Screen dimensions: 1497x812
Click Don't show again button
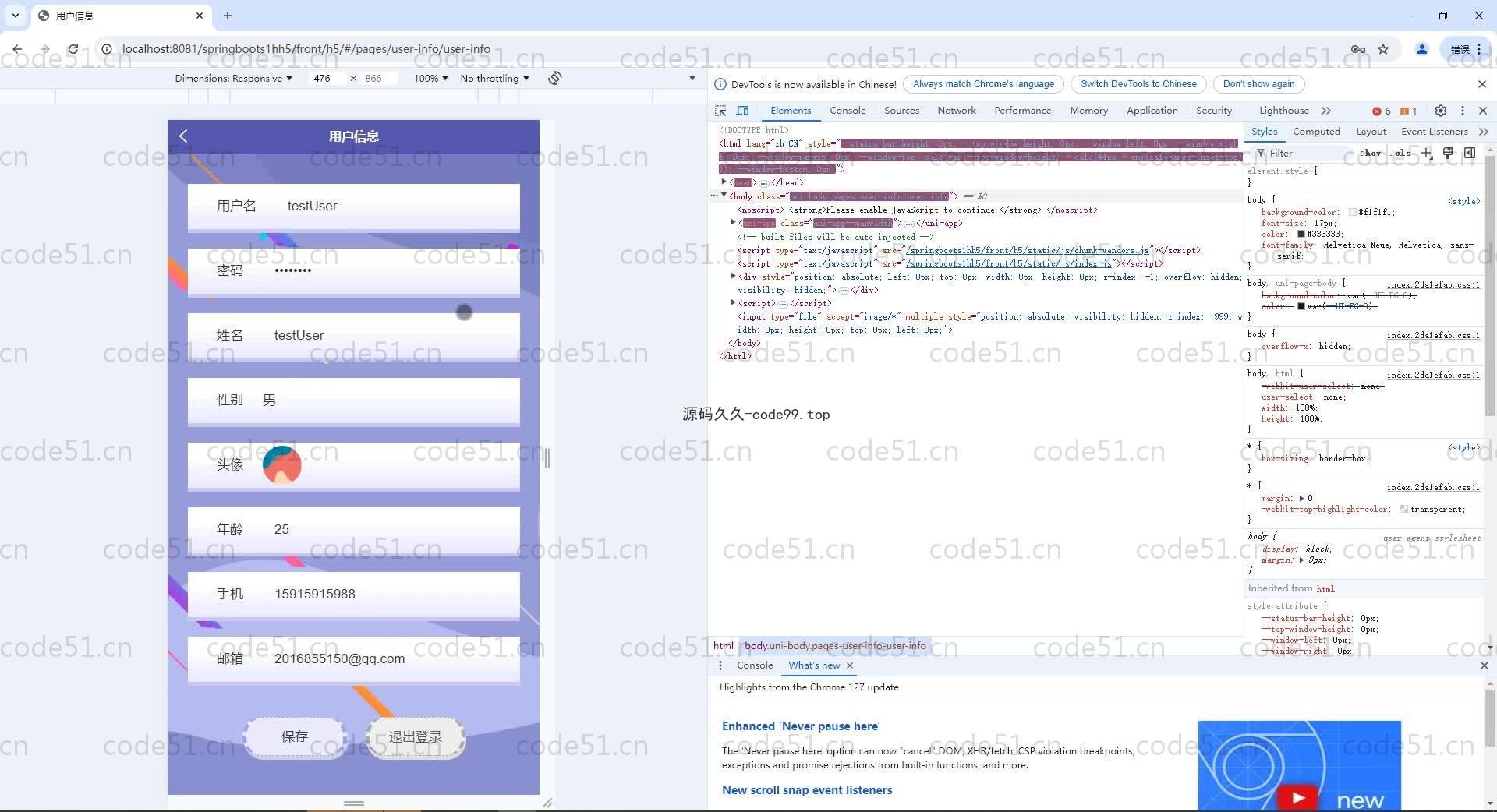[1258, 84]
